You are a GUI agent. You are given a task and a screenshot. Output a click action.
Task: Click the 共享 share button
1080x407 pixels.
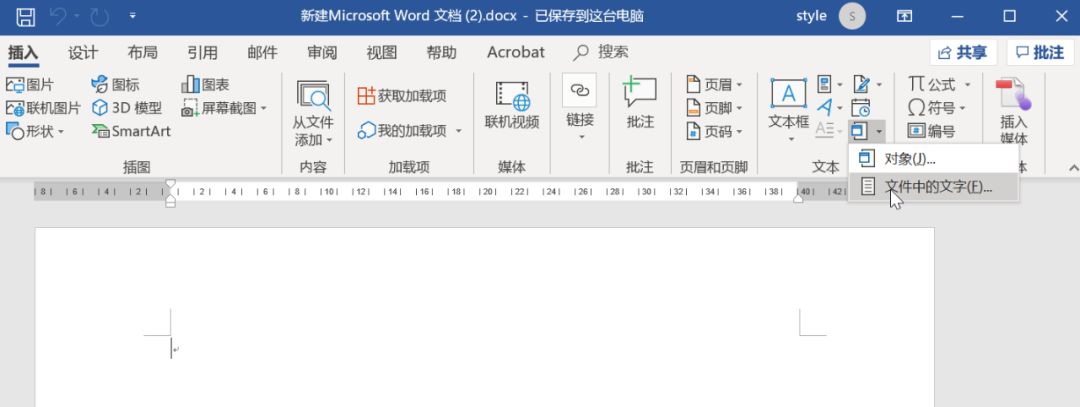click(963, 52)
